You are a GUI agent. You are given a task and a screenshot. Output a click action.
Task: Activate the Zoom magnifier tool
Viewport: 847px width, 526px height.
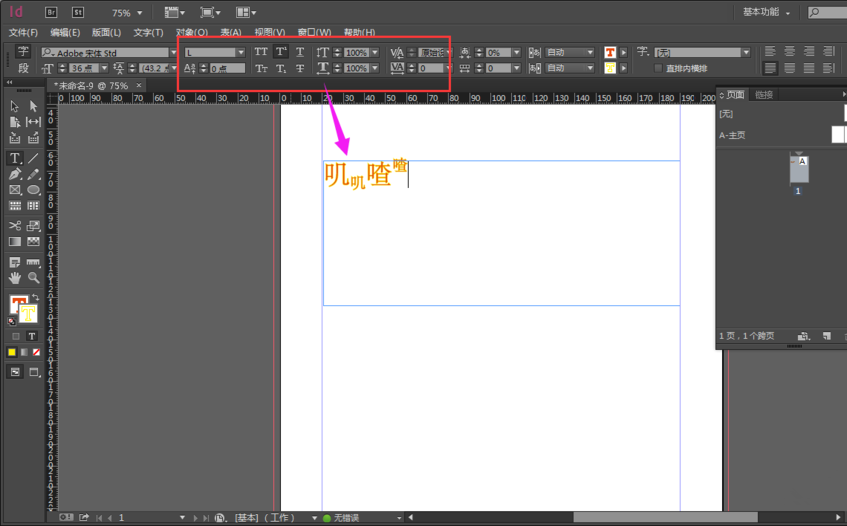click(x=33, y=278)
